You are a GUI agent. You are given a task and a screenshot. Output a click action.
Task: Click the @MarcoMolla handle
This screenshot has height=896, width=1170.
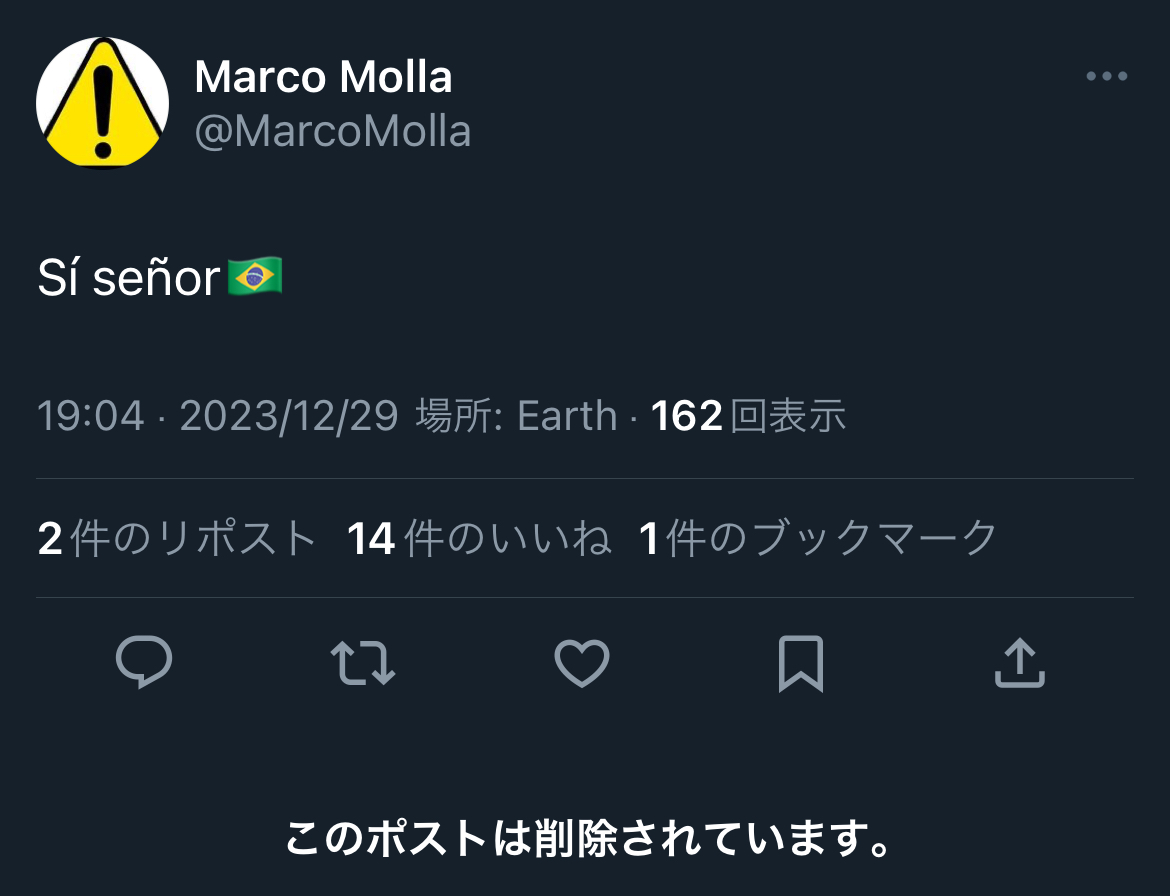332,131
